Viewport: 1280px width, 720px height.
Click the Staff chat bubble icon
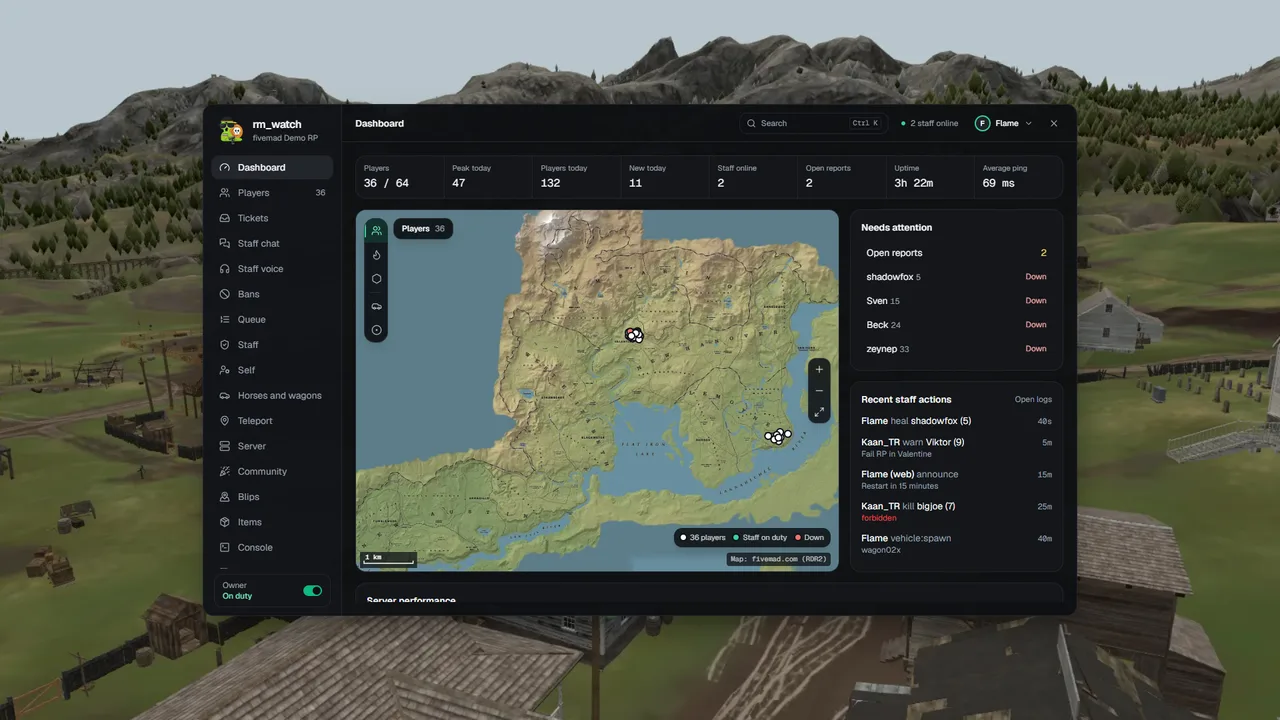pos(225,243)
